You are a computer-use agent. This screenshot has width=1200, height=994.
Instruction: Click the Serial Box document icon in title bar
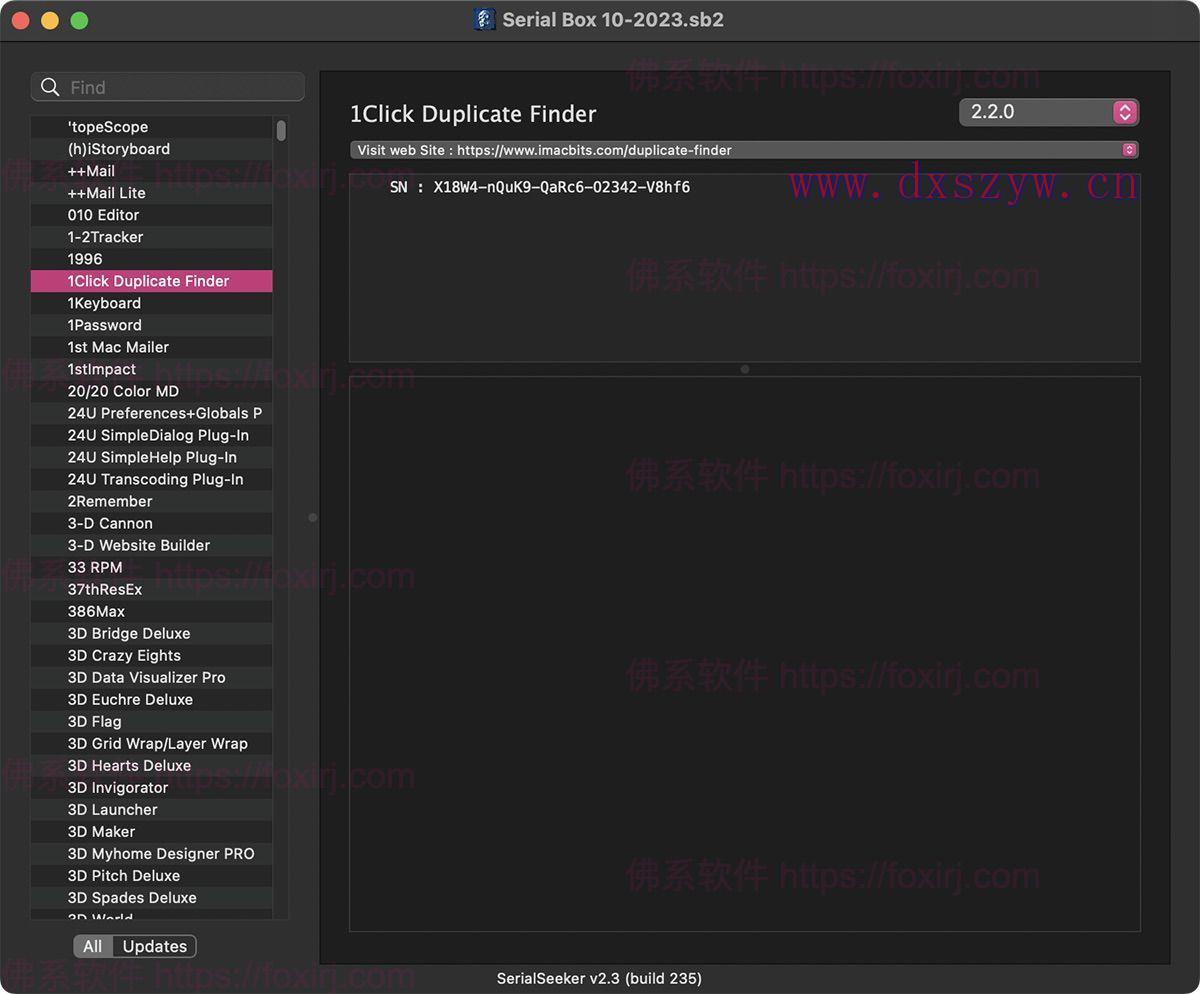click(x=484, y=19)
